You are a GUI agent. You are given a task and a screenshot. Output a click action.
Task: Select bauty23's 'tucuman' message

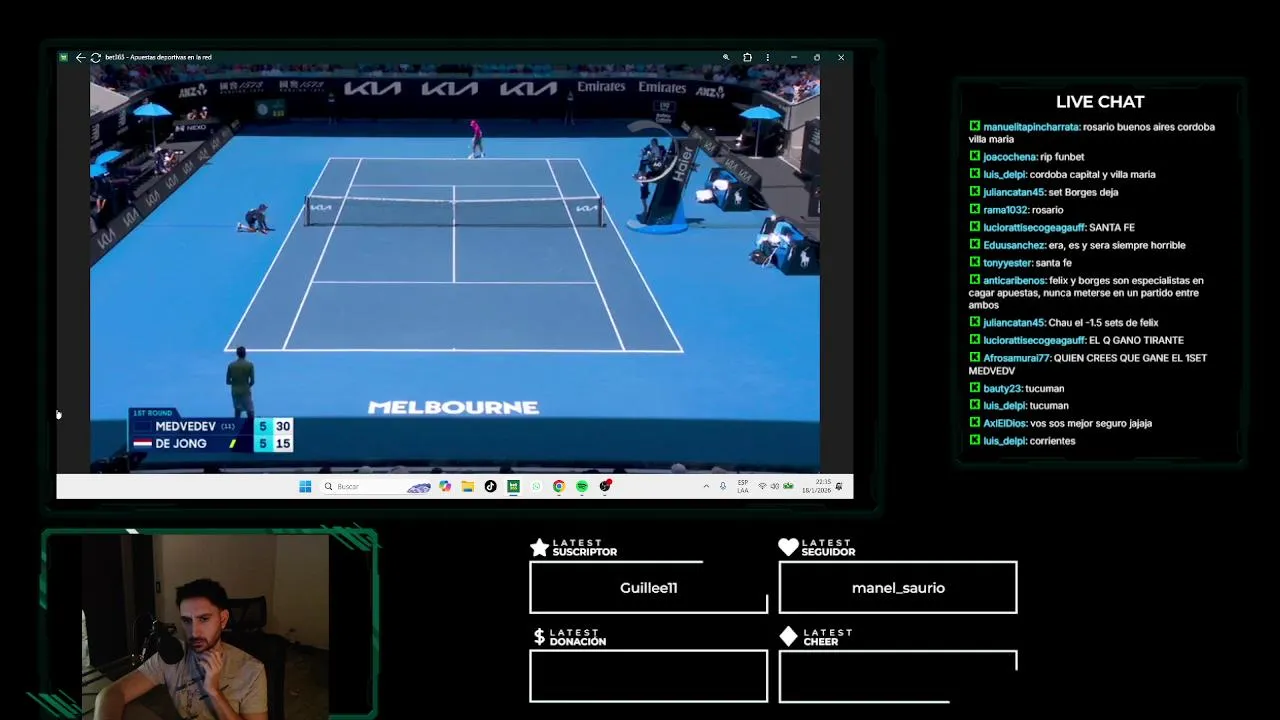pos(1016,388)
